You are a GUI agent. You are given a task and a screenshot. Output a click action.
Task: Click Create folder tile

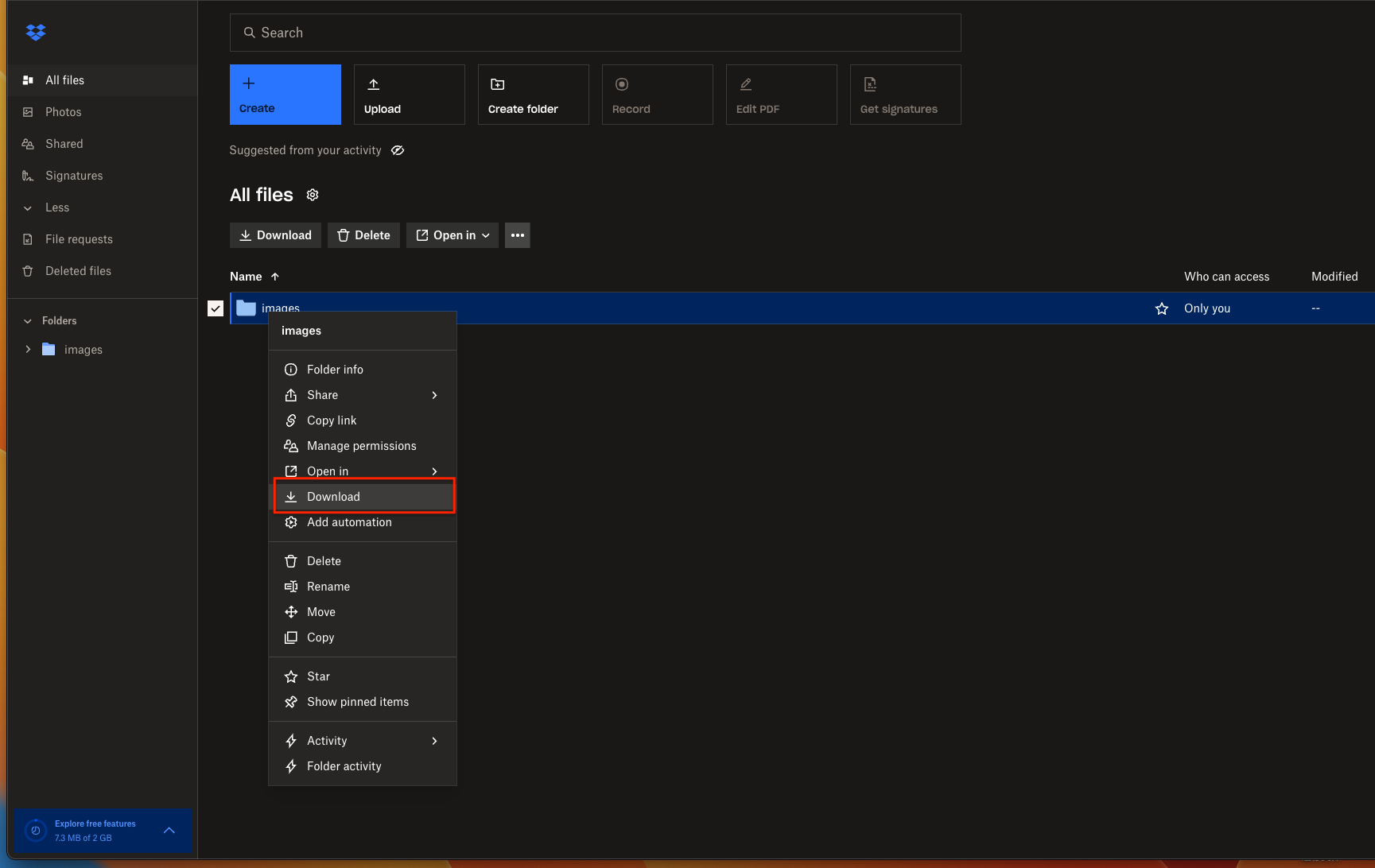(x=534, y=95)
